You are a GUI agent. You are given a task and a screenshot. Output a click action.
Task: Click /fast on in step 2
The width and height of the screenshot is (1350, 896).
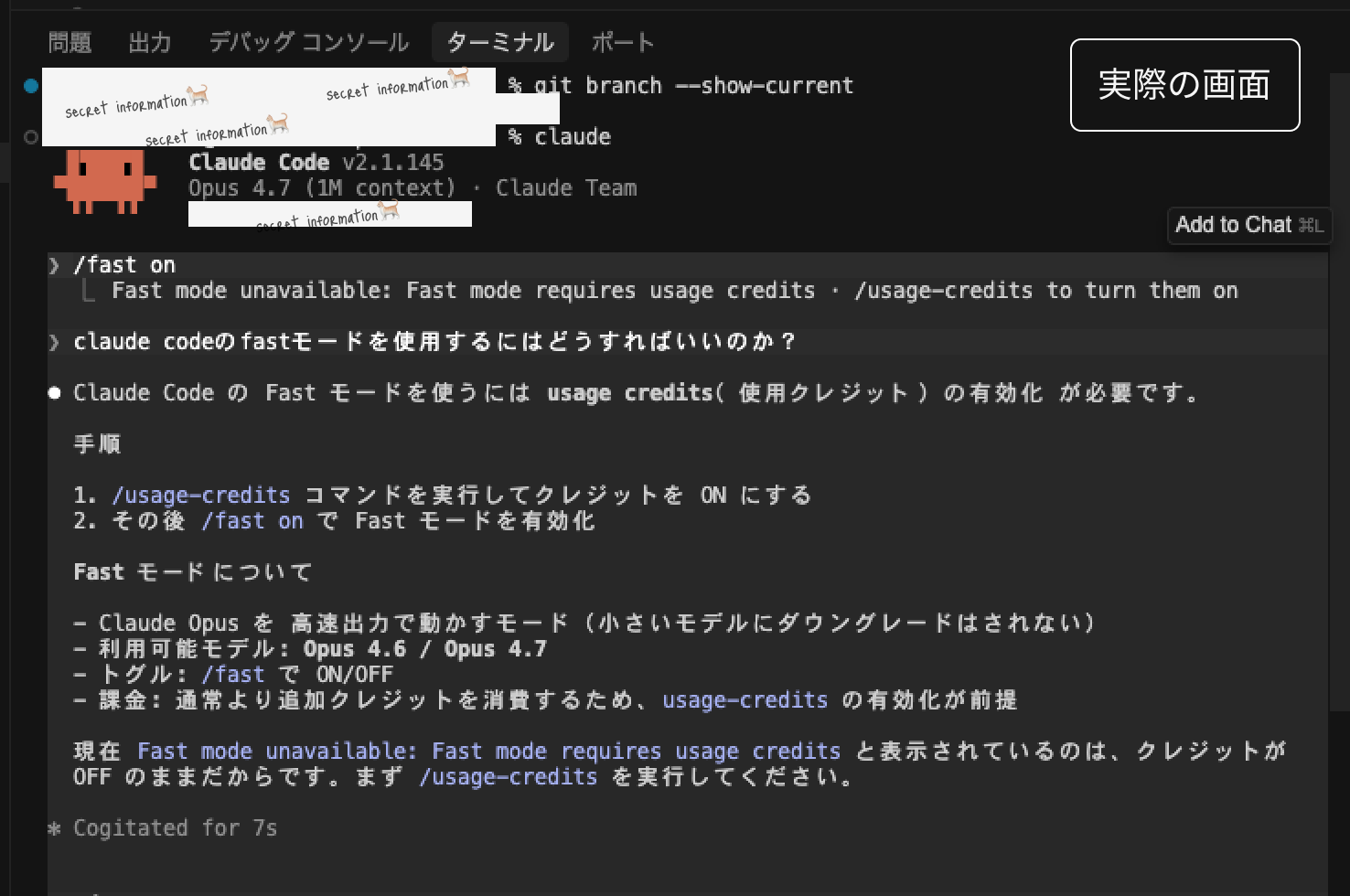(252, 521)
